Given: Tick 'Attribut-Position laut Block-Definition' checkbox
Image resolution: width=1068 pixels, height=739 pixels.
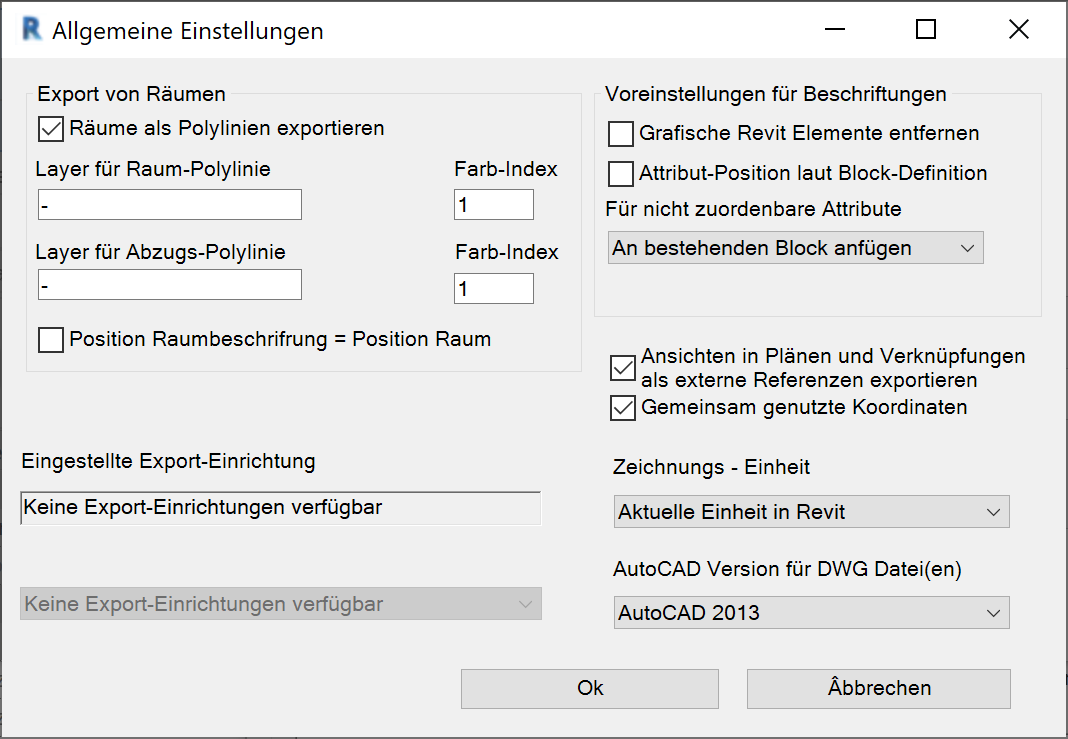Looking at the screenshot, I should pos(621,174).
